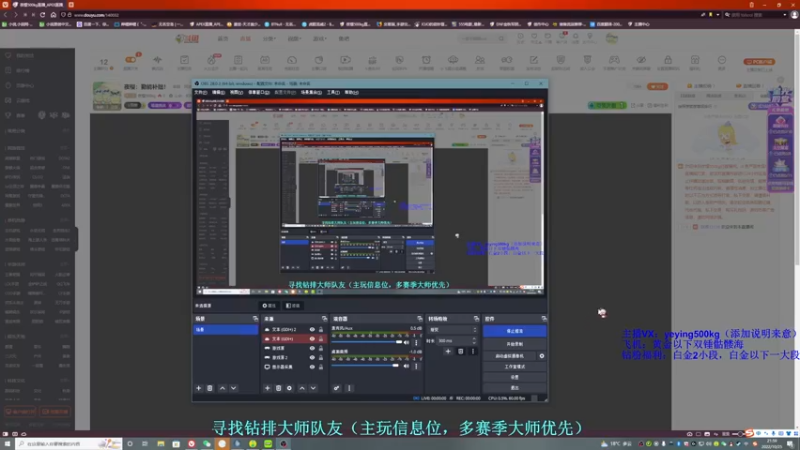800x450 pixels.
Task: Toggle lock on 显示器采集 source
Action: tap(321, 367)
